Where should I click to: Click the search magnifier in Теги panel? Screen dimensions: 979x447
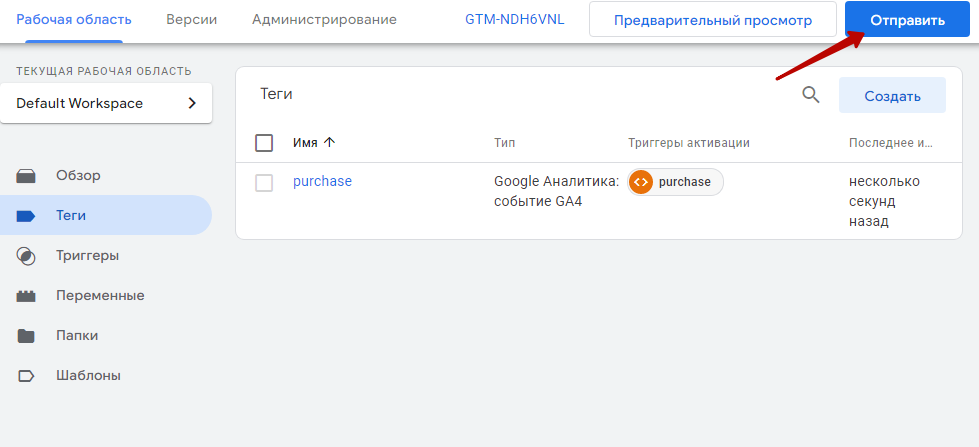(x=810, y=95)
